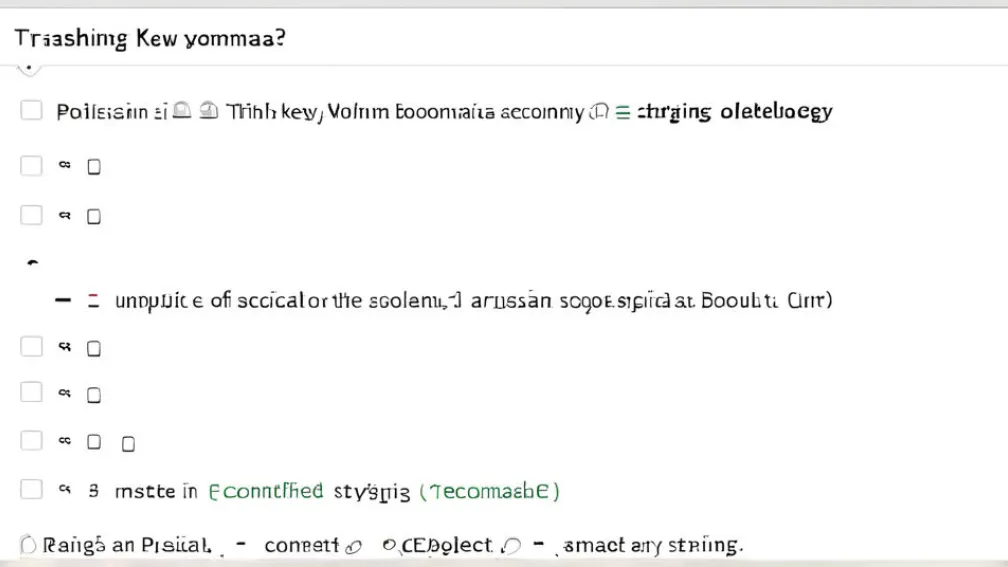This screenshot has width=1008, height=567.
Task: Collapse the dash before the "unpupiic" row
Action: click(62, 300)
